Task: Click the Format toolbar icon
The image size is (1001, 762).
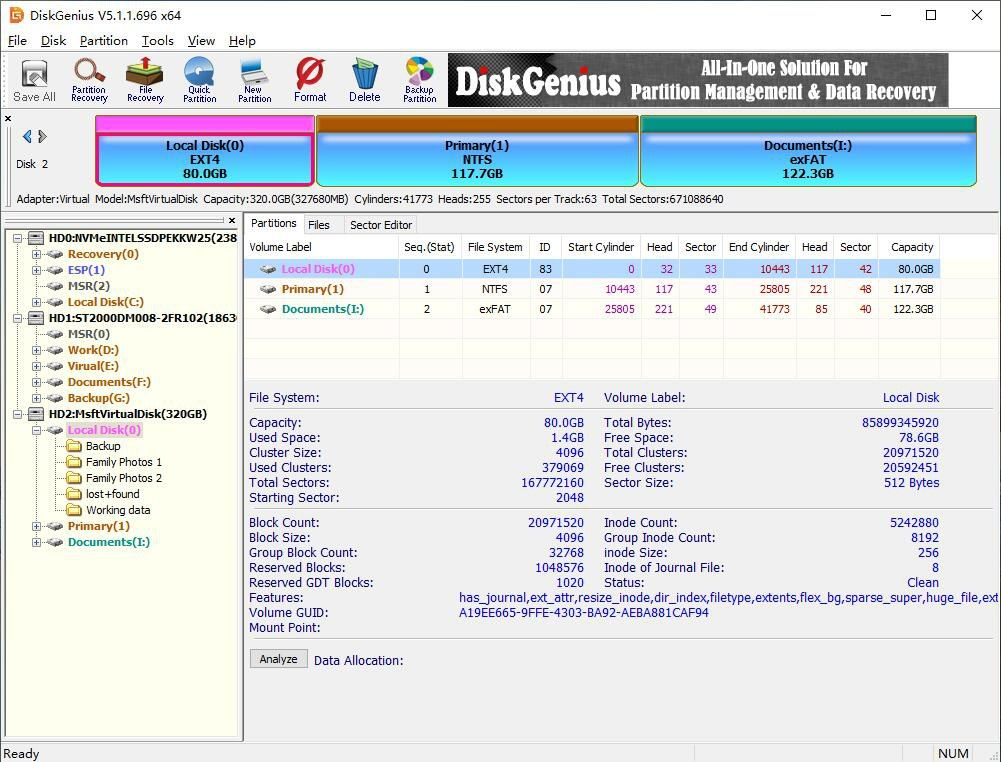Action: pos(310,80)
